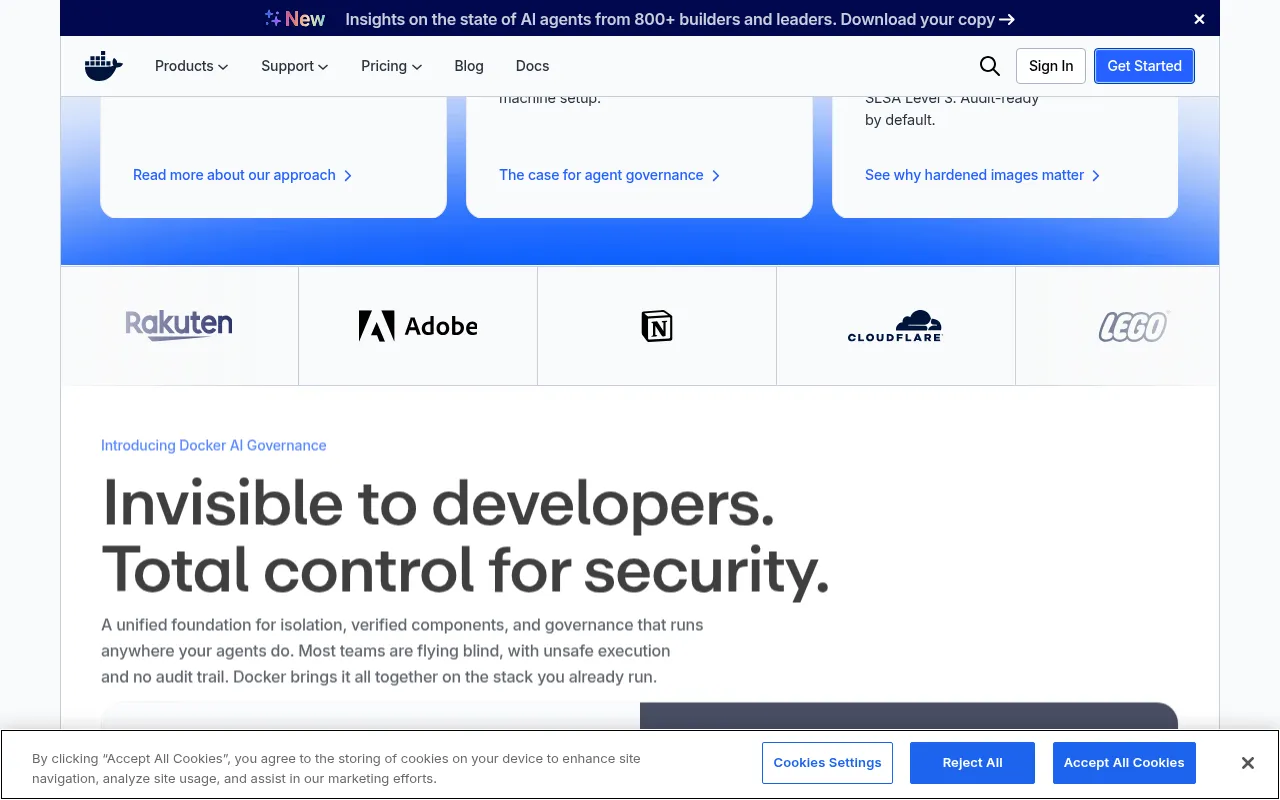Click the Cloudflare logo
The image size is (1280, 800).
[895, 326]
